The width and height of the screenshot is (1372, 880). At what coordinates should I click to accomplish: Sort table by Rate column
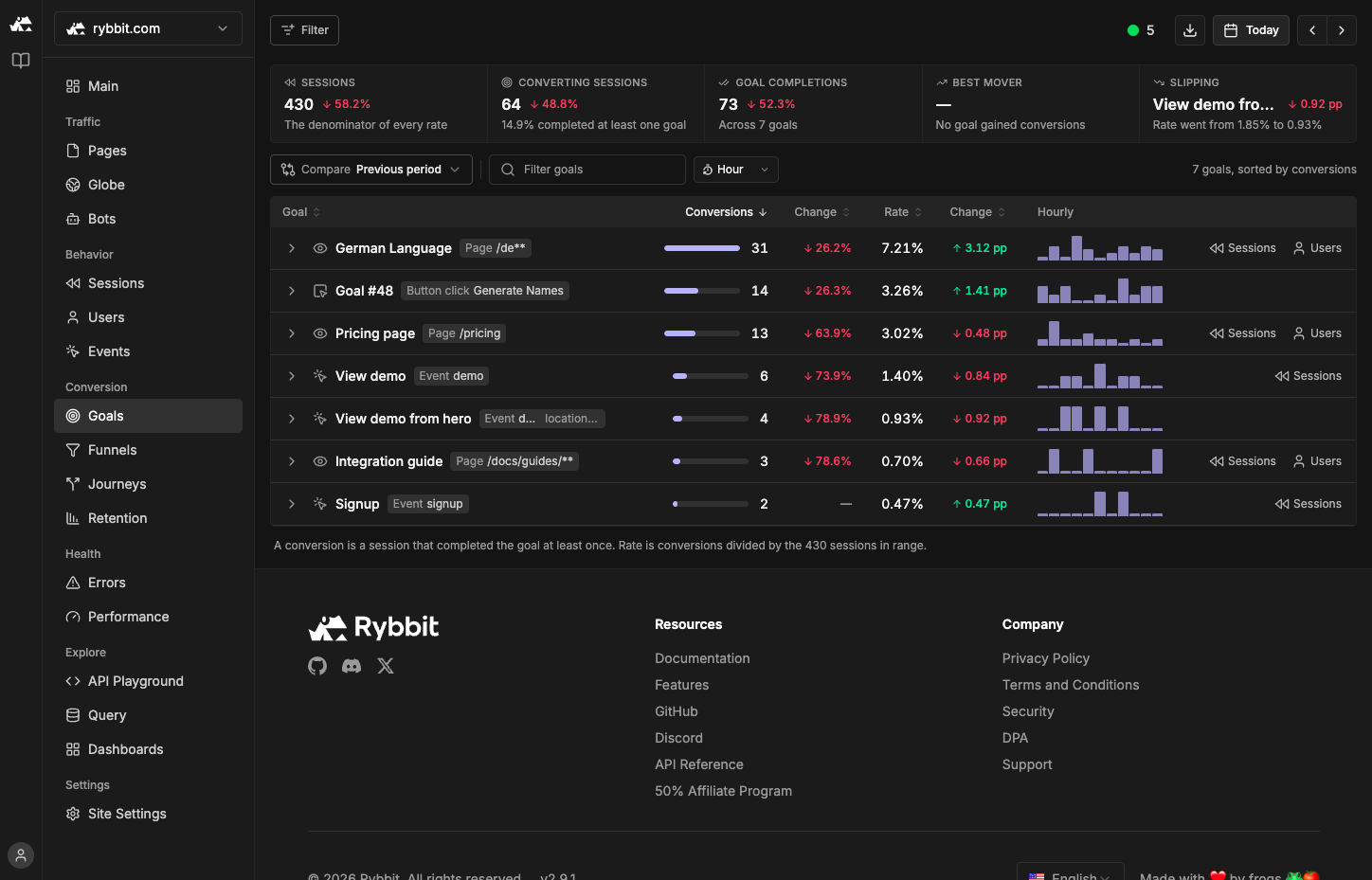pyautogui.click(x=903, y=212)
